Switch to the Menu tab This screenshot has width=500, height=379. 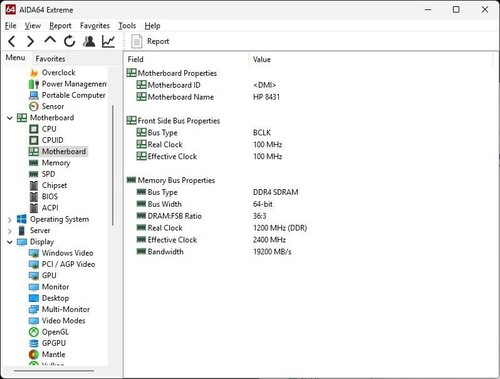(x=15, y=58)
